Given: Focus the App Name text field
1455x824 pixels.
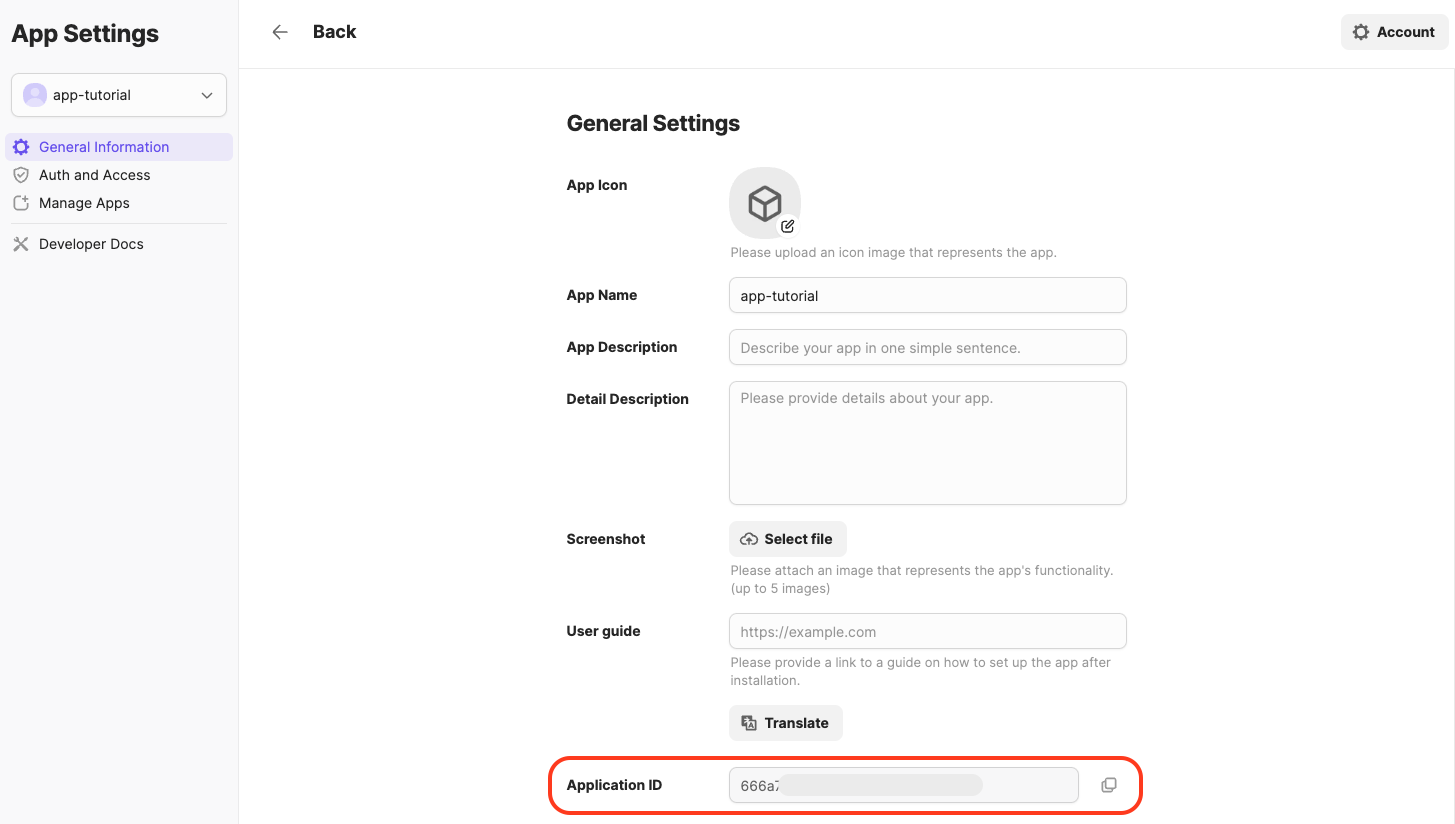Looking at the screenshot, I should [x=927, y=296].
